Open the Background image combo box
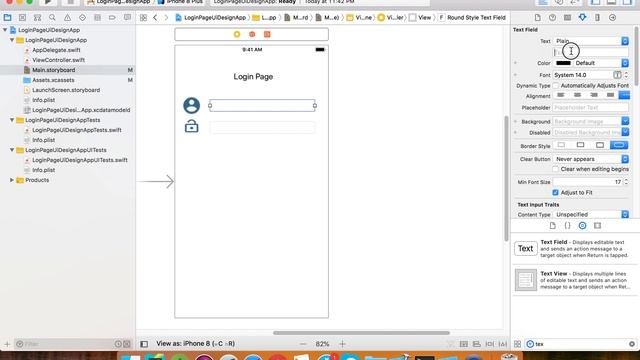Viewport: 640px width, 360px height. (x=591, y=121)
